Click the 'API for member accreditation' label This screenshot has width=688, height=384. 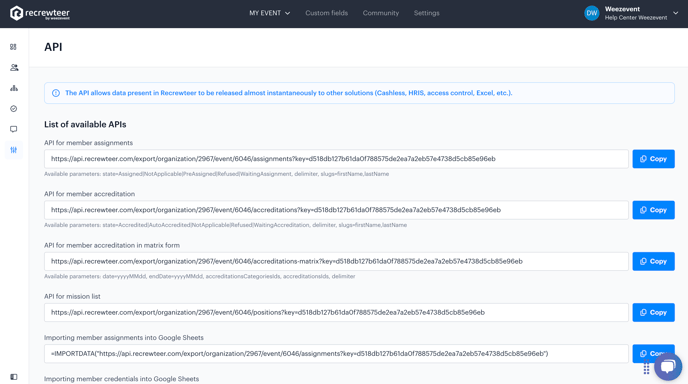(x=90, y=194)
